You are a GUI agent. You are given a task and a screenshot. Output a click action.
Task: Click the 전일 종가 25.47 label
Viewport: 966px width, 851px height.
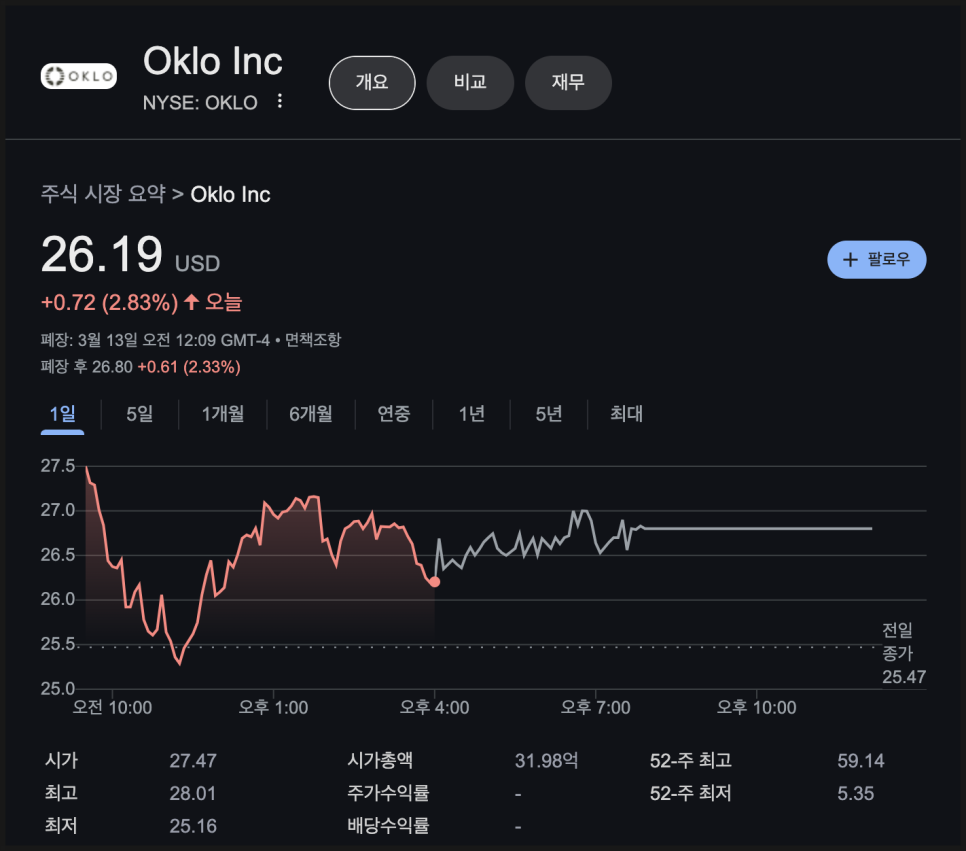(903, 654)
